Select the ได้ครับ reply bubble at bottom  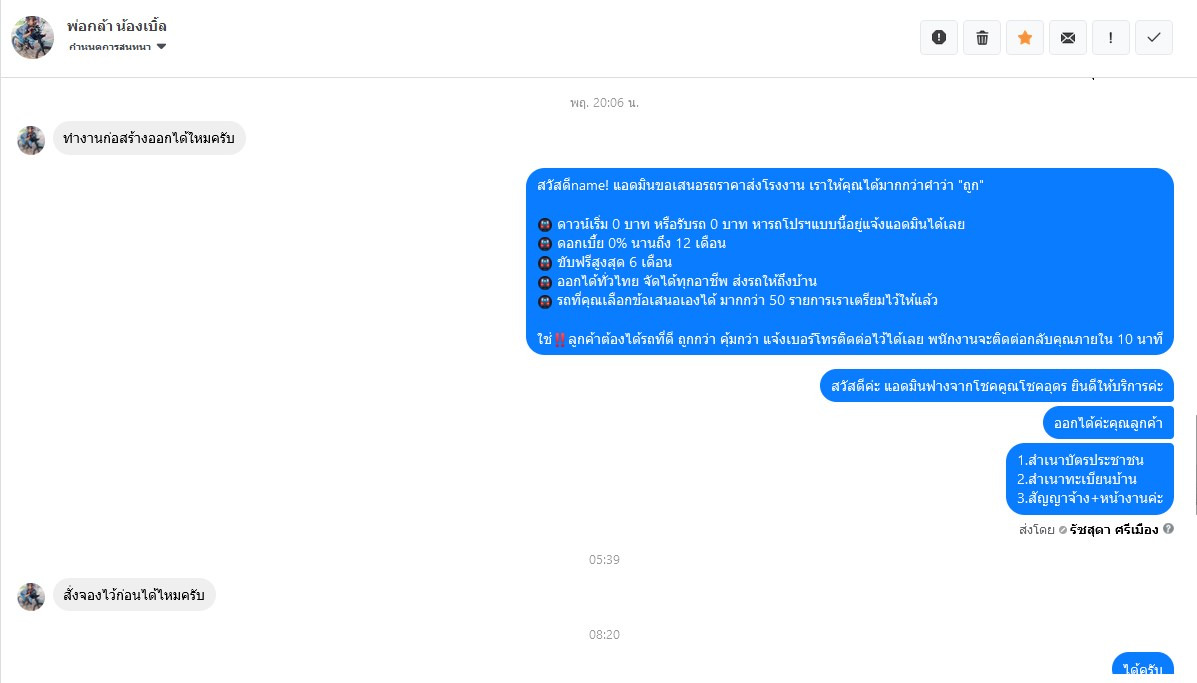click(1143, 666)
